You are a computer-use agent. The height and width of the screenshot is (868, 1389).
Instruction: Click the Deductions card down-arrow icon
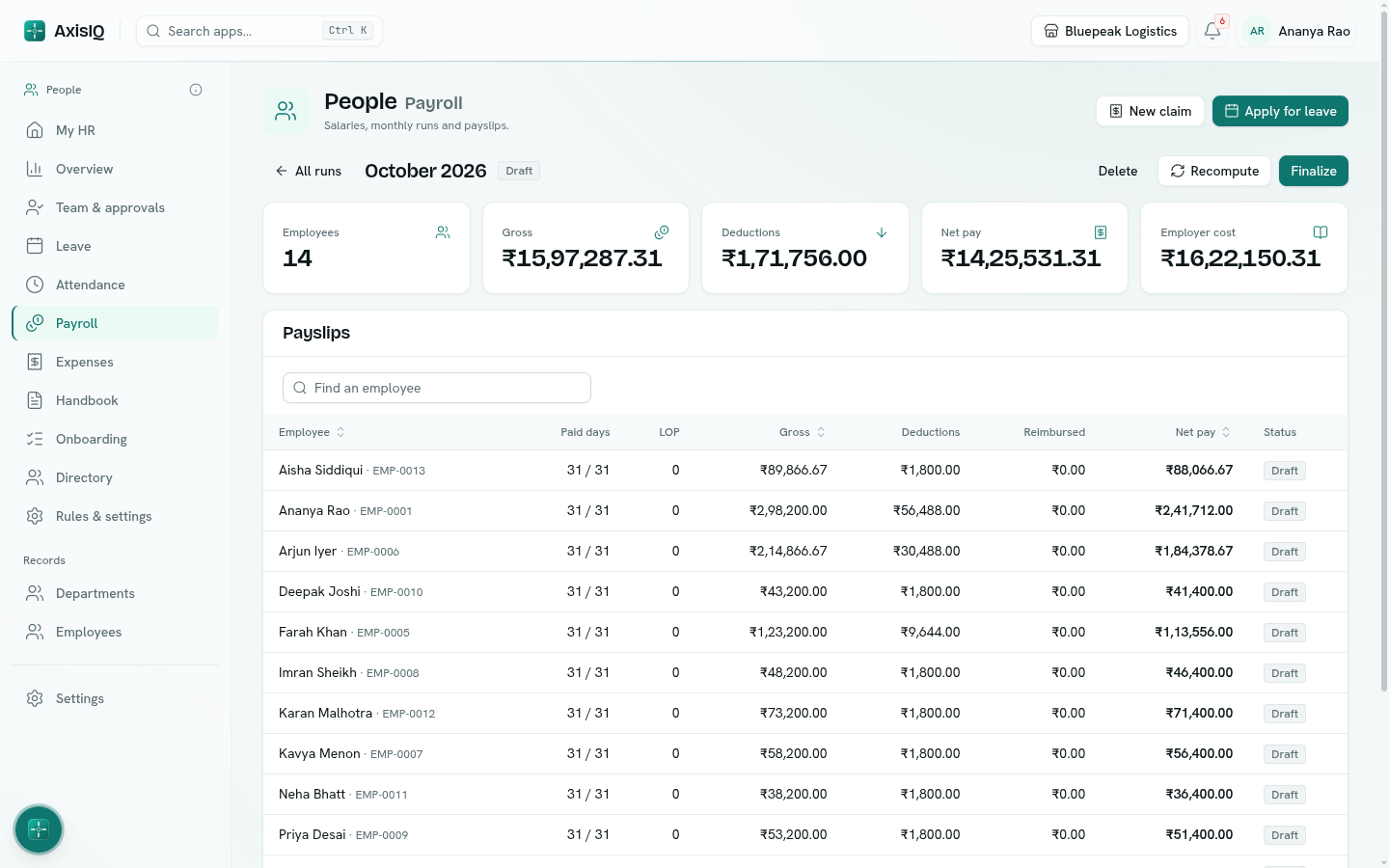[882, 232]
